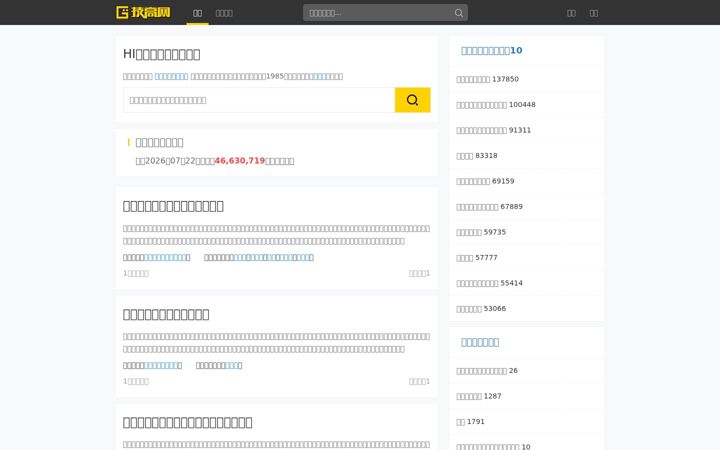Open the sidebar row with count 67889
720x450 pixels.
click(x=526, y=207)
